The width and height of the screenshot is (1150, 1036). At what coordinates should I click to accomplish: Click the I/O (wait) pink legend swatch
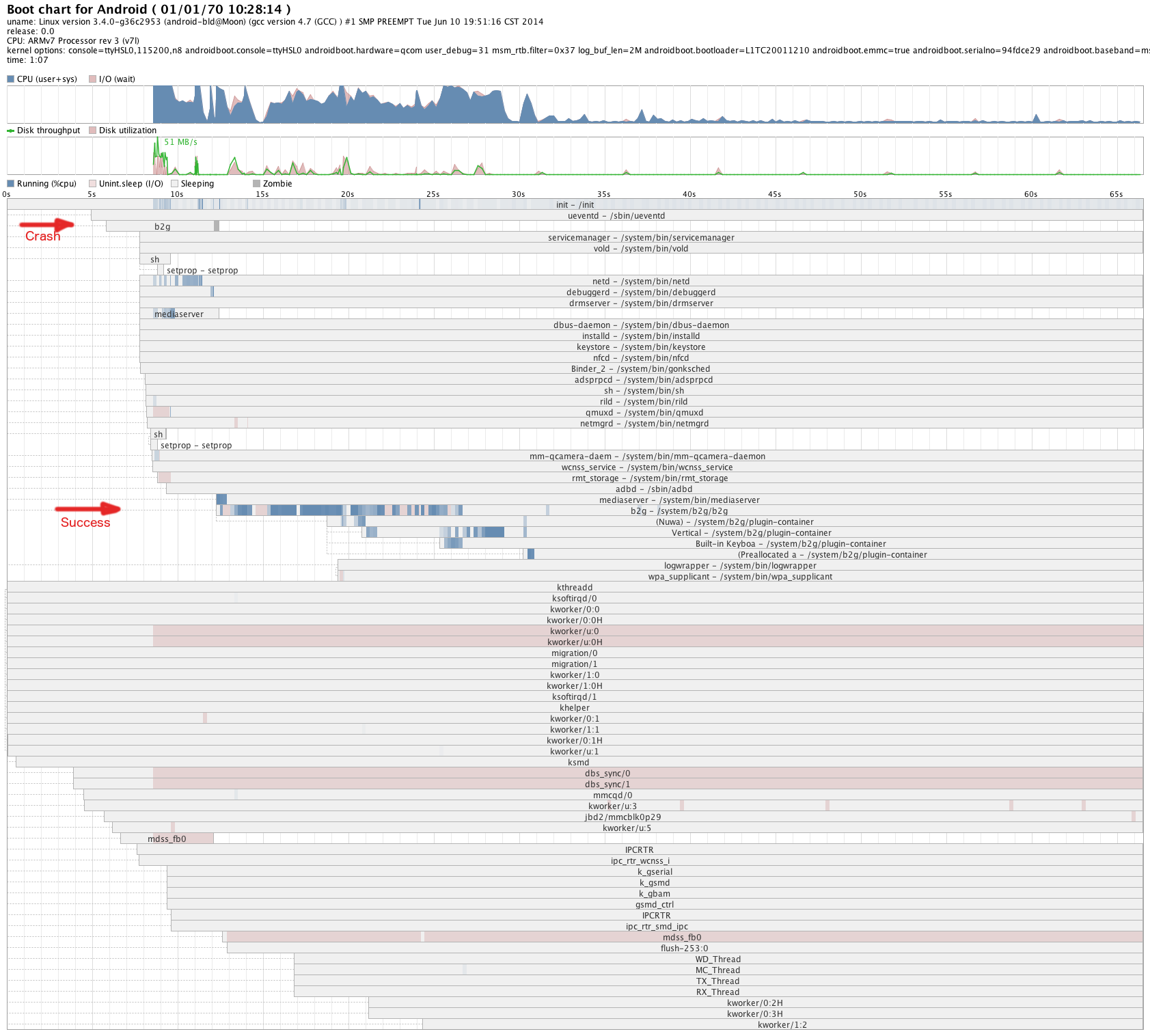coord(92,79)
